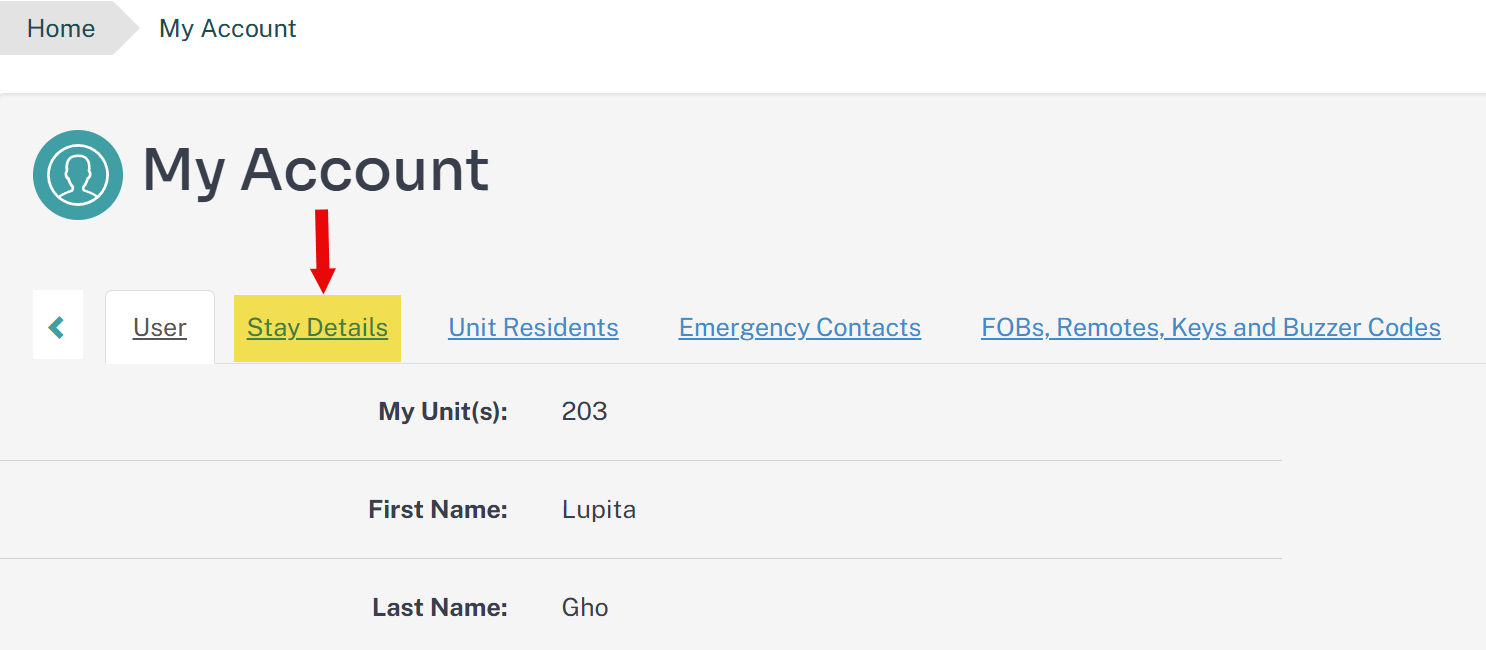This screenshot has width=1486, height=650.
Task: Click the red arrow annotation
Action: point(322,252)
